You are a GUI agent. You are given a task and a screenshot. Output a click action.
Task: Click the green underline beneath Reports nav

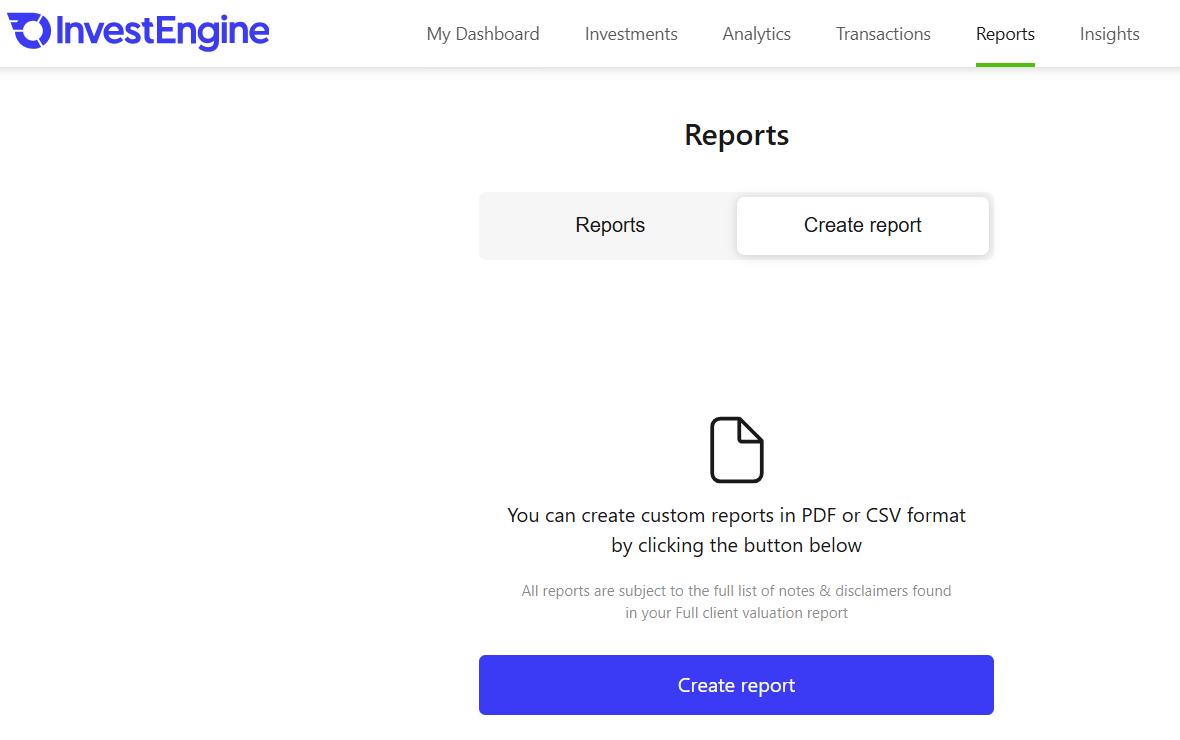point(1005,64)
